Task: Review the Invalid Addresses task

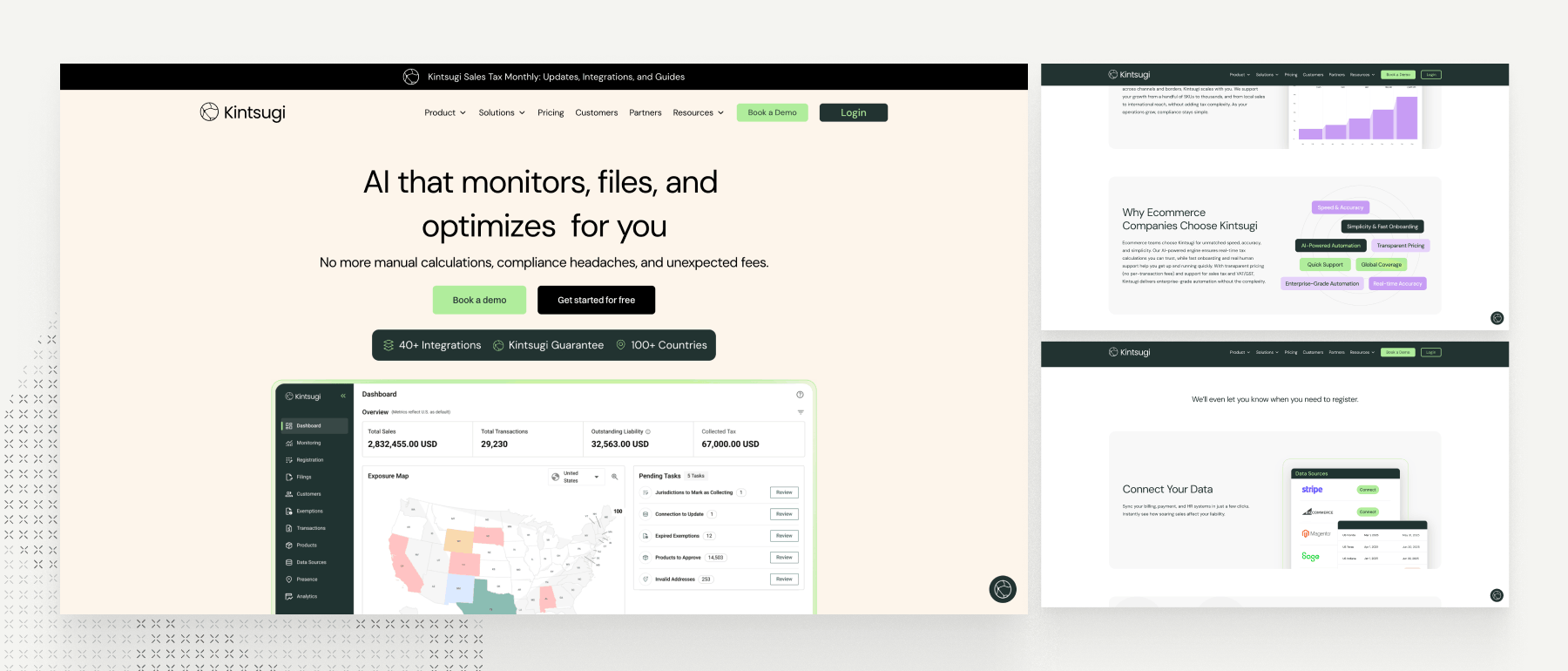Action: (x=785, y=579)
